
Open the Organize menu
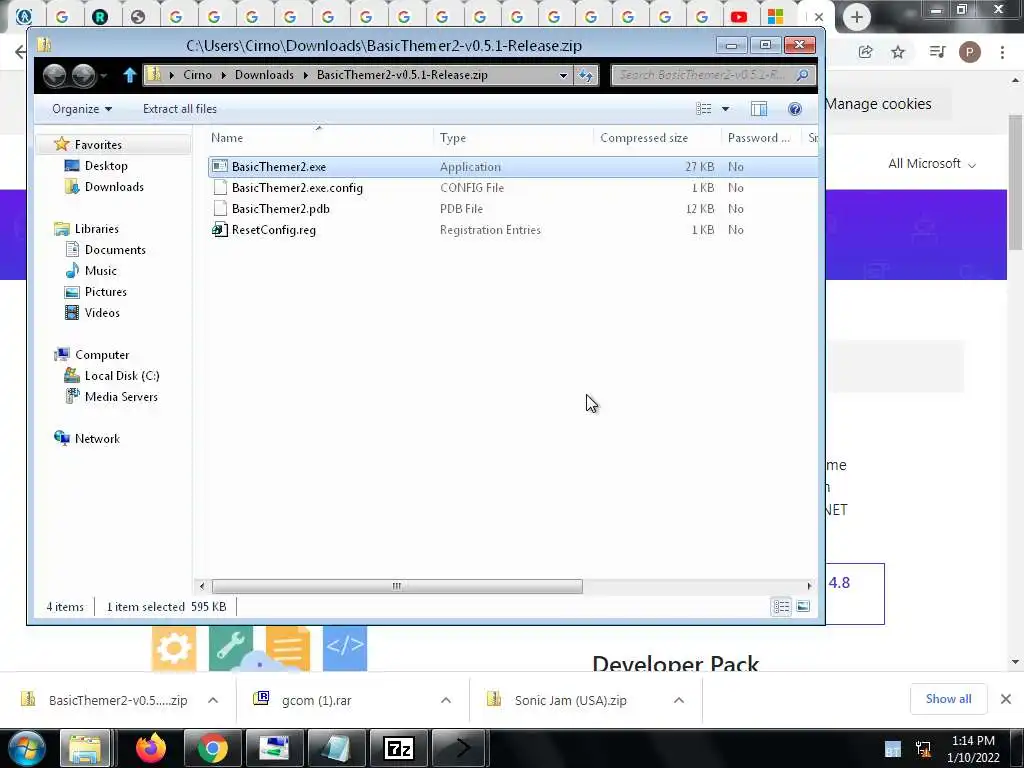click(x=82, y=109)
